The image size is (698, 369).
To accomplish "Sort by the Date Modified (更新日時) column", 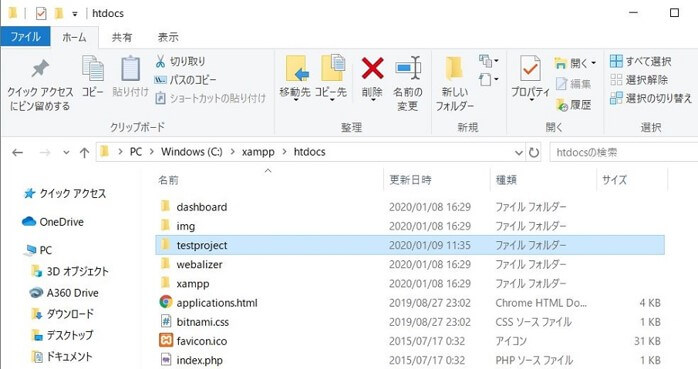I will [x=436, y=180].
